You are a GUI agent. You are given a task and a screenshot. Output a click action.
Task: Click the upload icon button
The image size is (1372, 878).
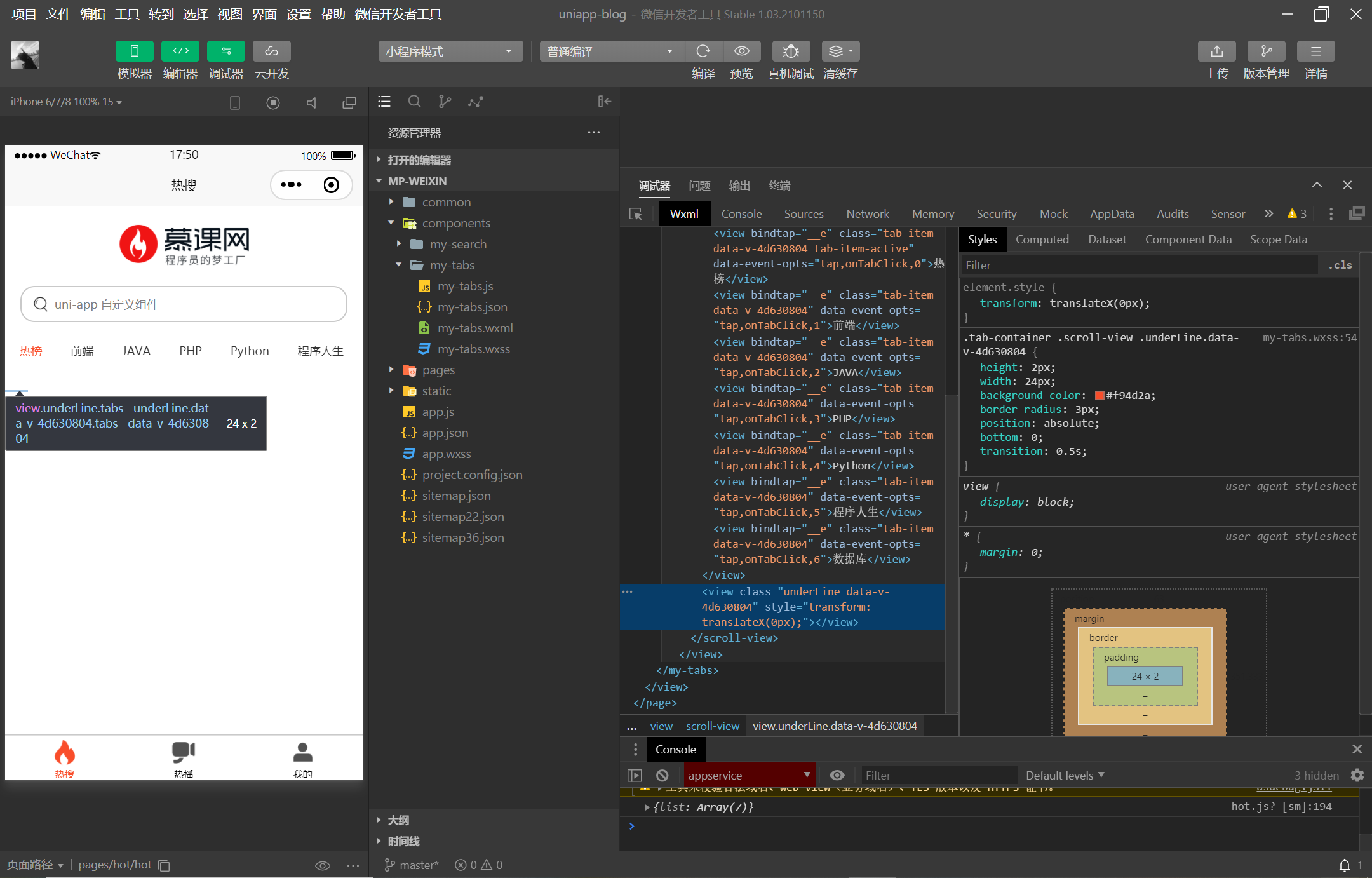pos(1217,51)
